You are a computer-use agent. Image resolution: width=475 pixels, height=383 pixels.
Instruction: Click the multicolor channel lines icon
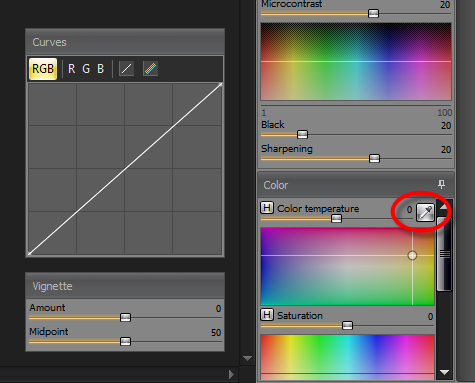[150, 69]
